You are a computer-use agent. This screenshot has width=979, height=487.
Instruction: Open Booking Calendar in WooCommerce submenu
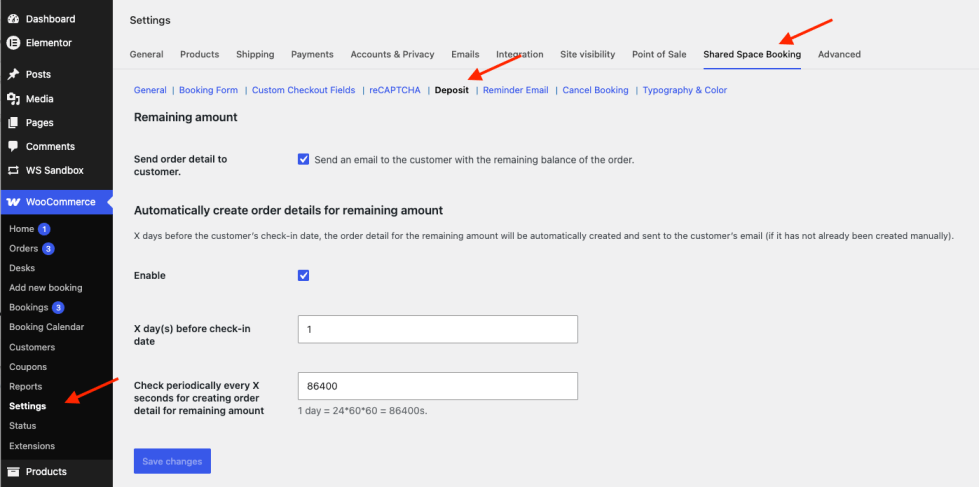[47, 327]
